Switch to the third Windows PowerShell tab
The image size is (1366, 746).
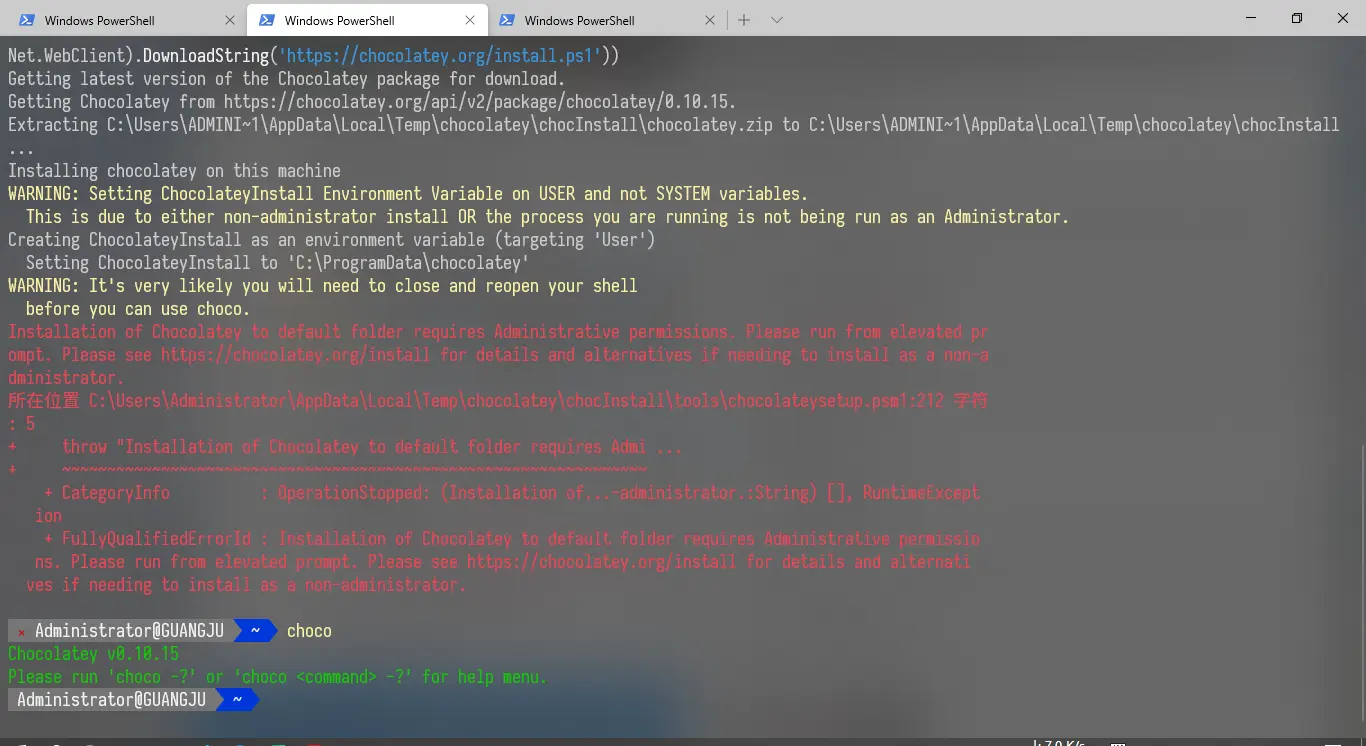[607, 20]
